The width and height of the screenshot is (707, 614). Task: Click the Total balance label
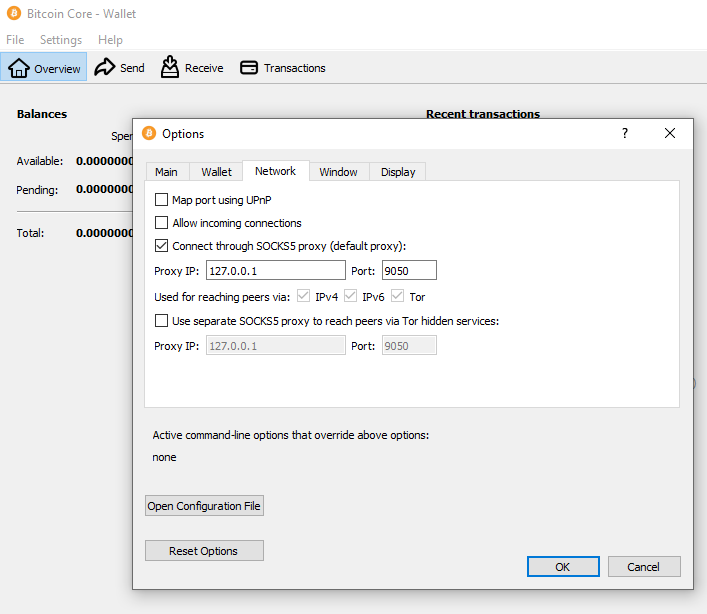30,233
